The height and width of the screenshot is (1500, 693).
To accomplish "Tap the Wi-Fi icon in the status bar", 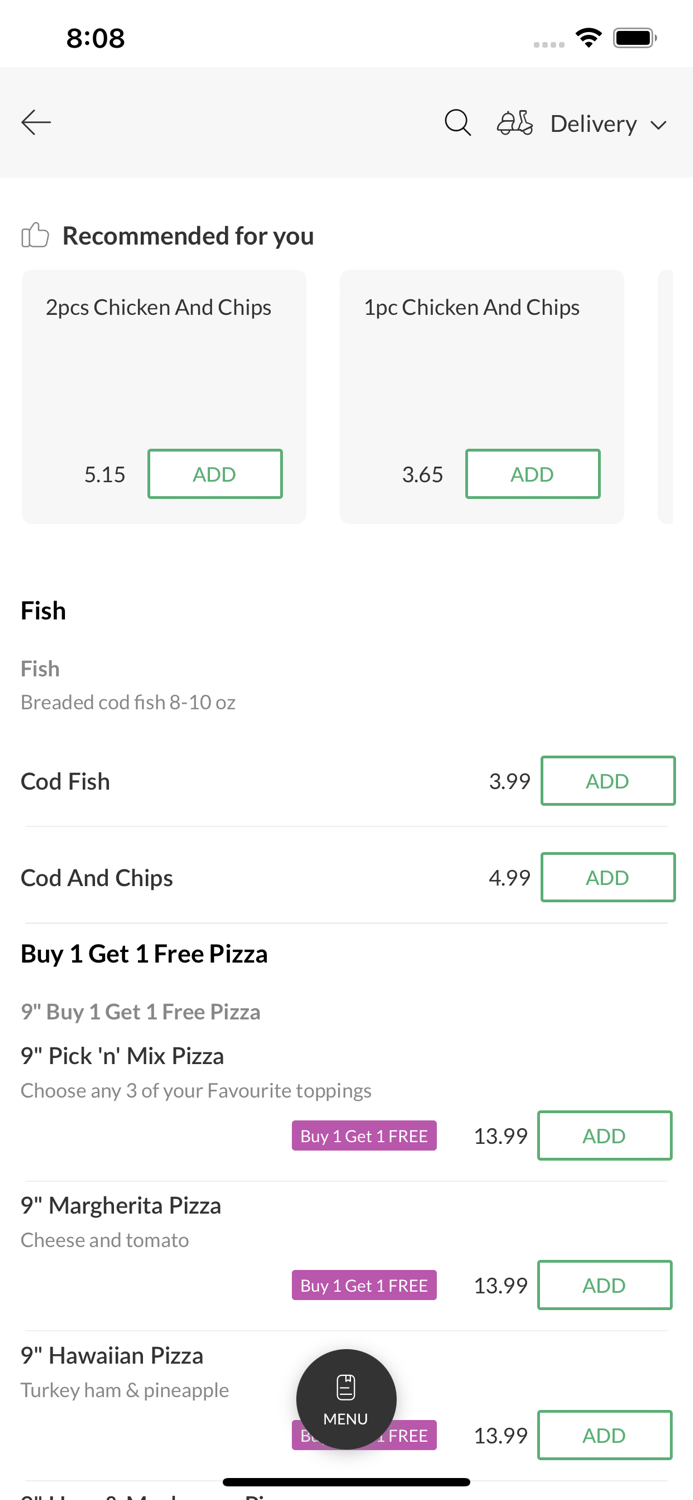I will tap(588, 36).
